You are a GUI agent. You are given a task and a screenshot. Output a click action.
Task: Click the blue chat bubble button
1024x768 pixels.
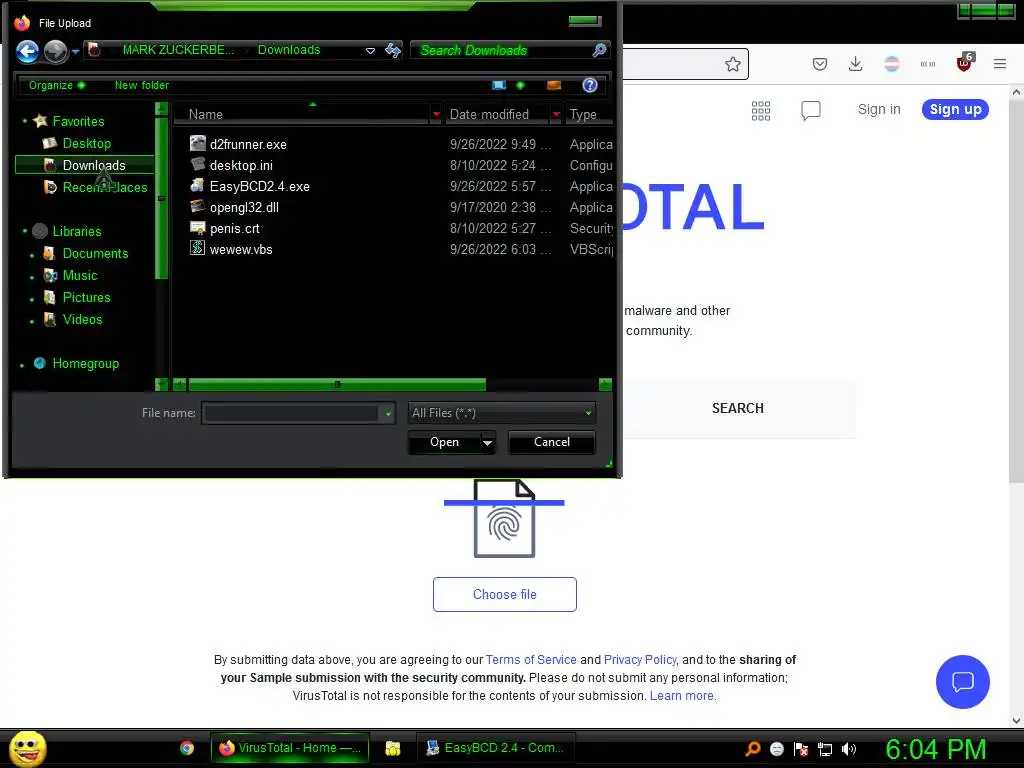click(x=963, y=682)
